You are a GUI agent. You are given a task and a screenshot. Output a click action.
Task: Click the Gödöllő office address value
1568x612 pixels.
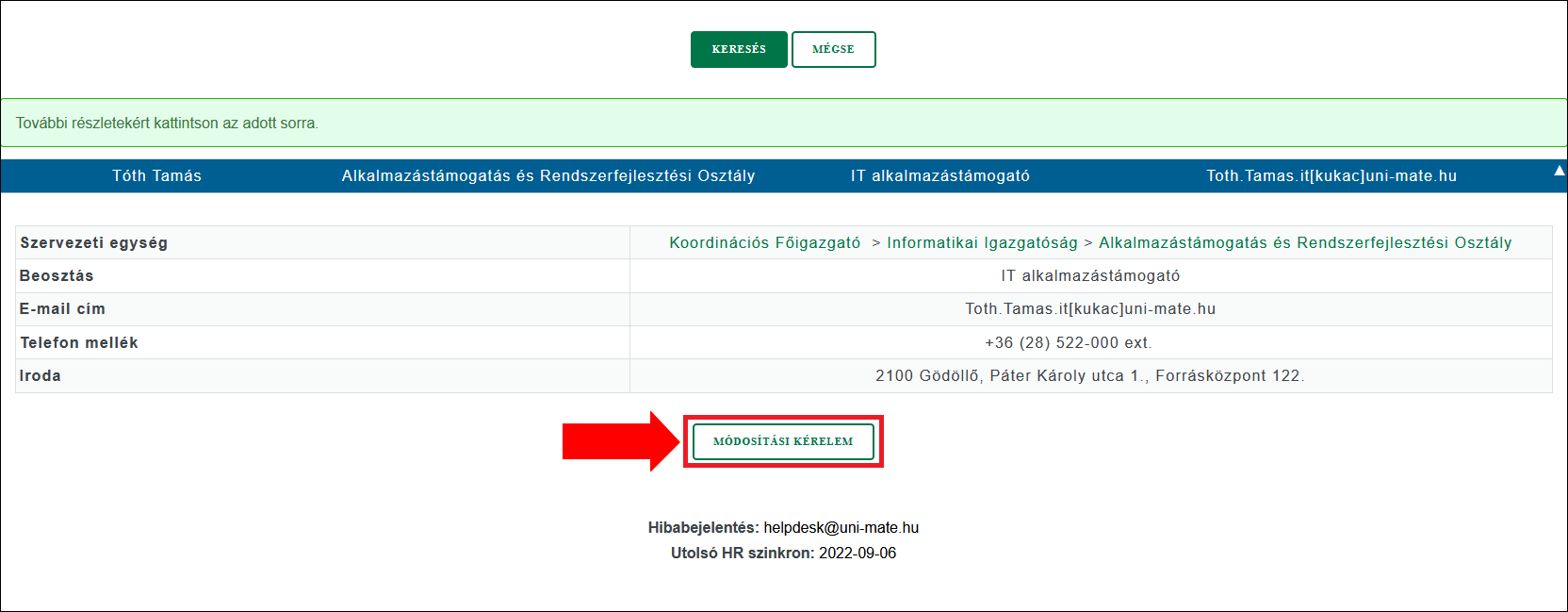[x=1089, y=376]
